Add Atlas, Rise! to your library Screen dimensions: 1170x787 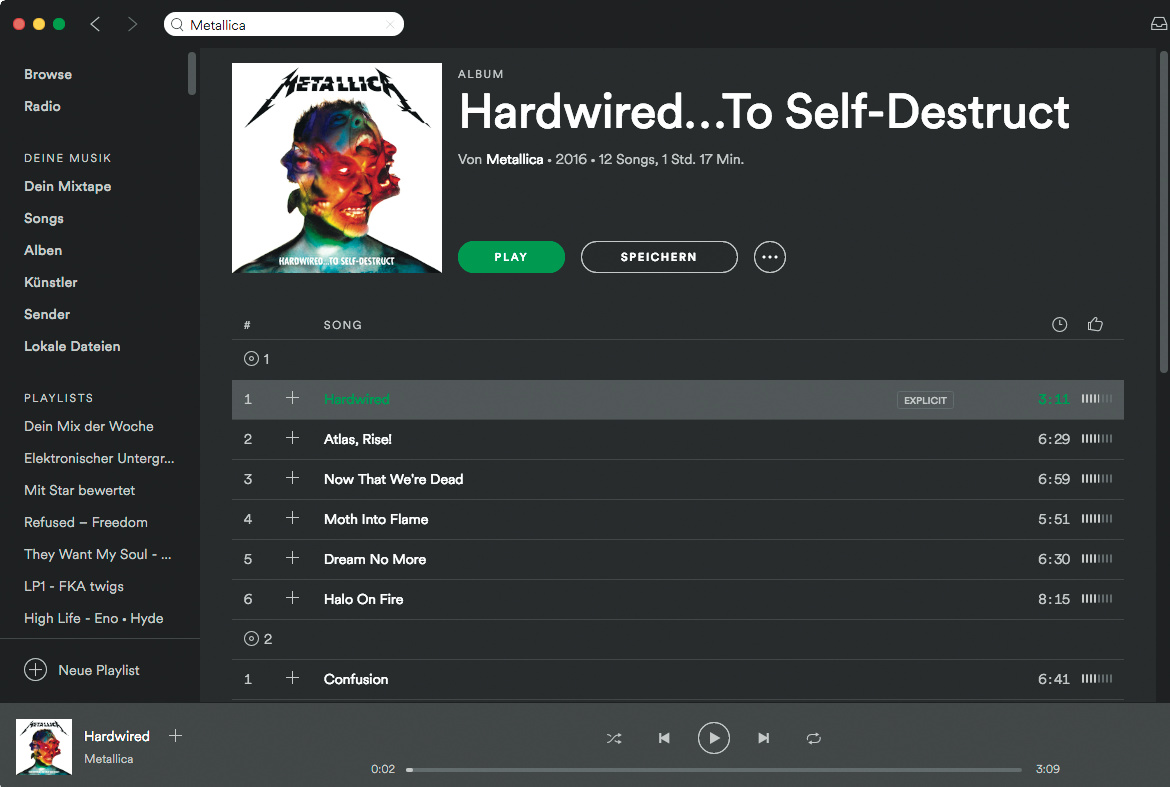tap(292, 438)
